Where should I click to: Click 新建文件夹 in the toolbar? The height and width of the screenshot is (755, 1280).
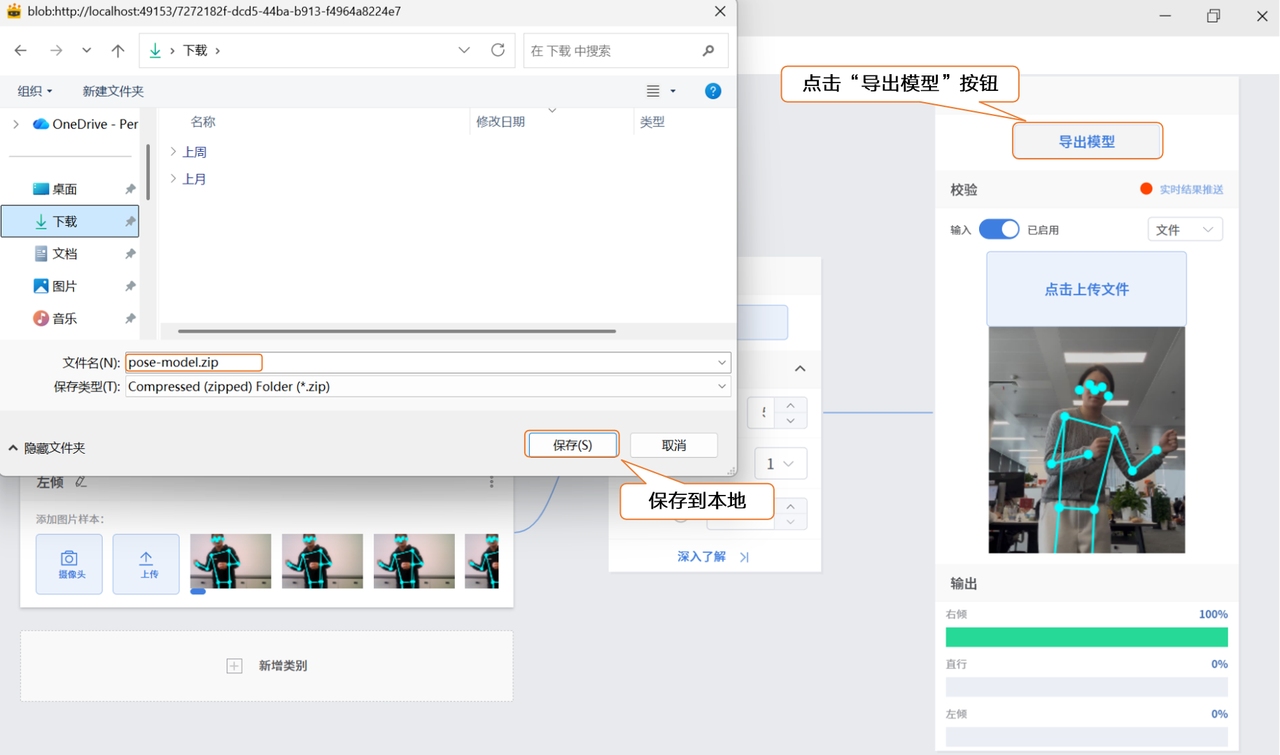click(x=113, y=91)
